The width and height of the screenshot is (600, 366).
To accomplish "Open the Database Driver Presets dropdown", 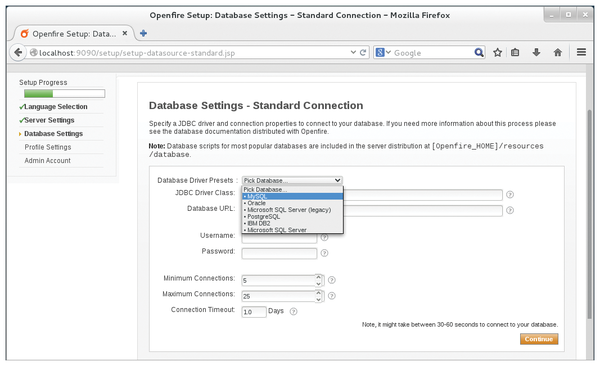I will (292, 180).
